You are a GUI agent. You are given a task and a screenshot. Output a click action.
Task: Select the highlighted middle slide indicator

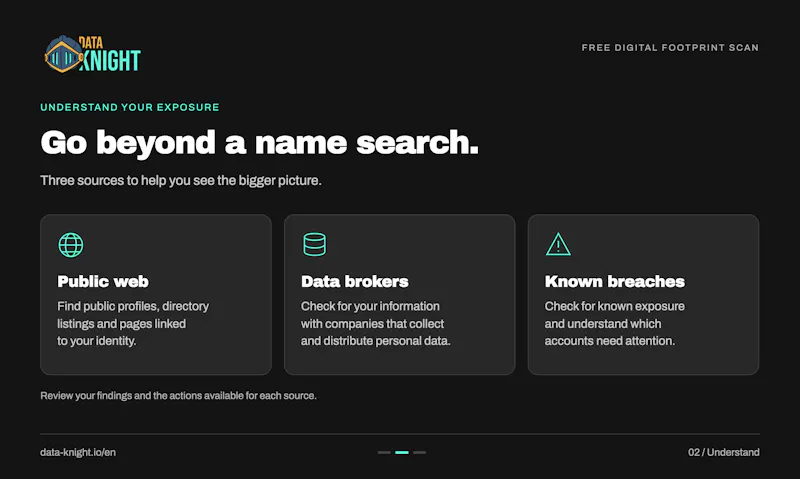pos(402,452)
